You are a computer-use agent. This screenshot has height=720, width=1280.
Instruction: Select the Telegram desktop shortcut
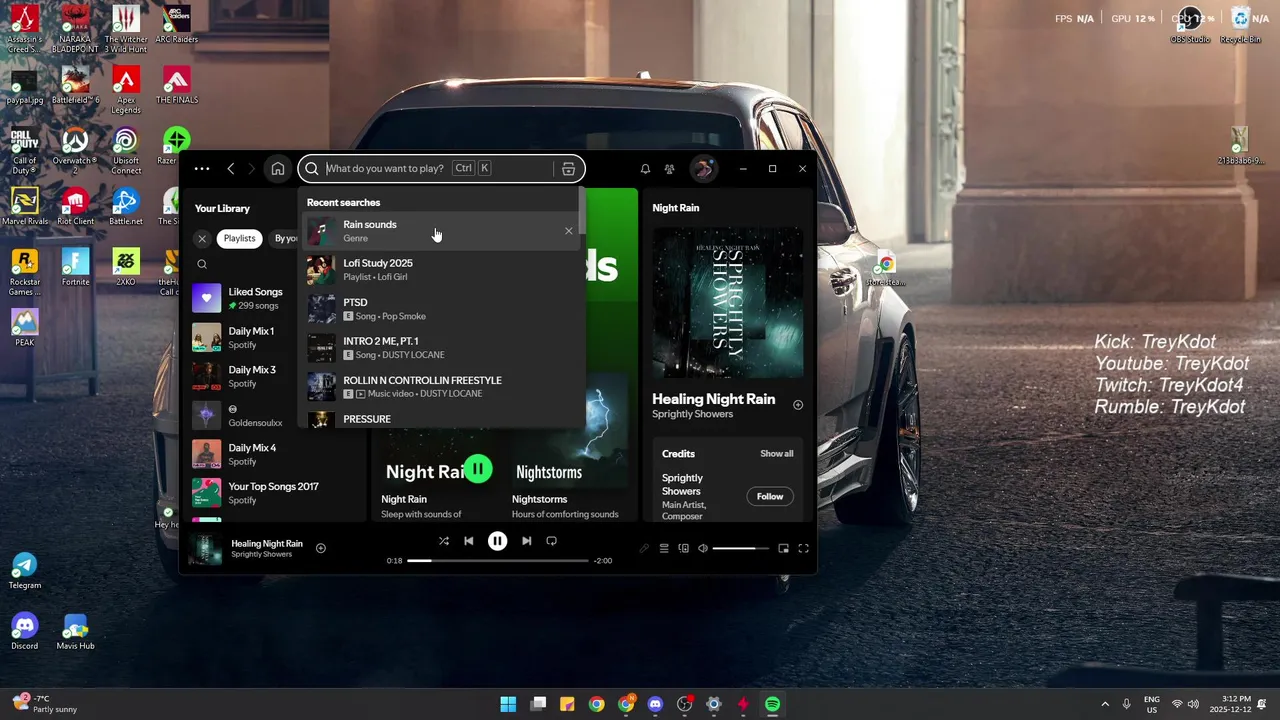tap(25, 570)
